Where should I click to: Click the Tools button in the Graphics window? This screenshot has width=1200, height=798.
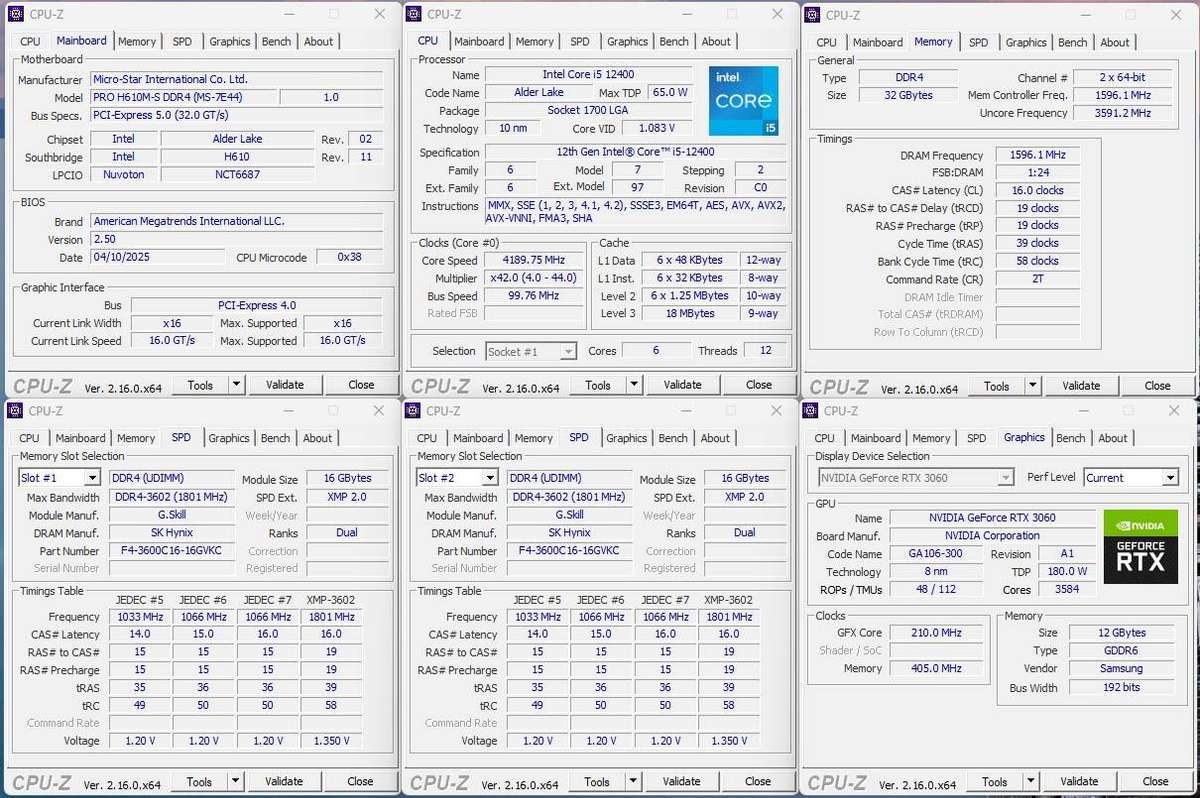(x=994, y=780)
